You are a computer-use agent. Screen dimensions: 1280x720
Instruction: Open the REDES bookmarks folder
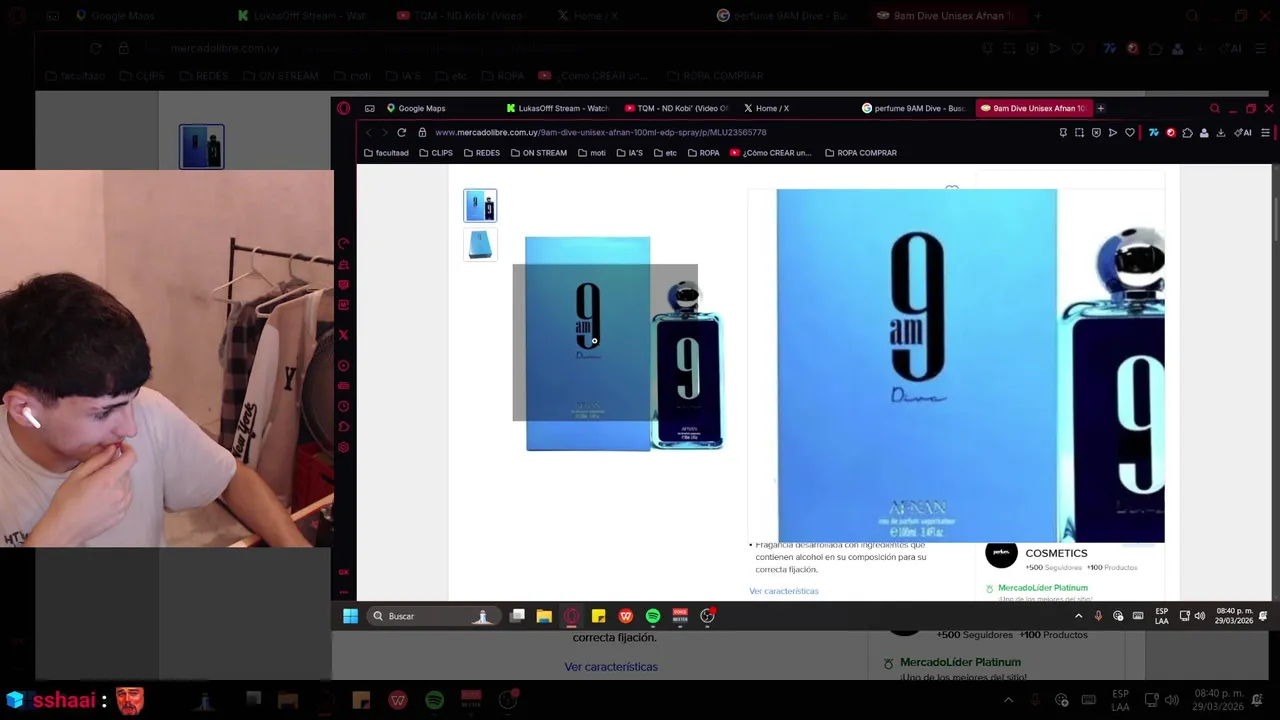482,153
